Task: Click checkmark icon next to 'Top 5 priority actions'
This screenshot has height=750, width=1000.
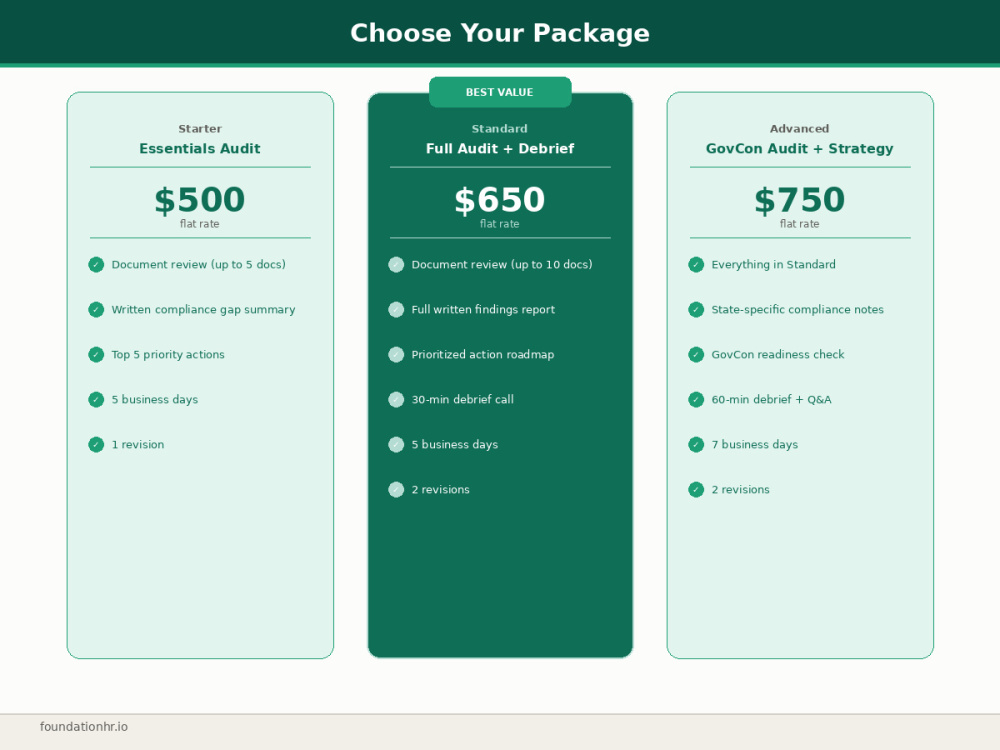Action: [x=96, y=355]
